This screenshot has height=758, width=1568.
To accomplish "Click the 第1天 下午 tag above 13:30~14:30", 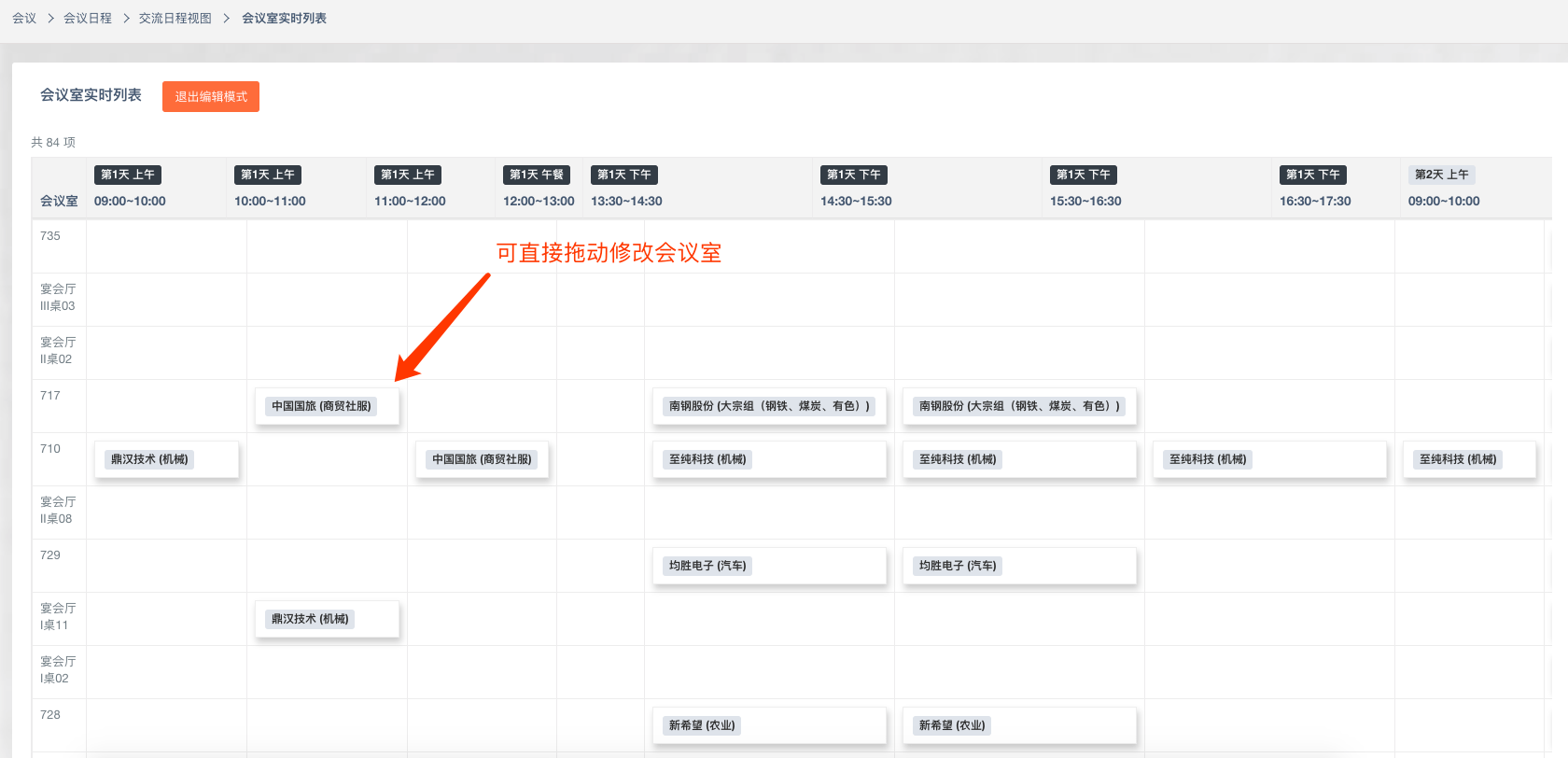I will [x=624, y=175].
